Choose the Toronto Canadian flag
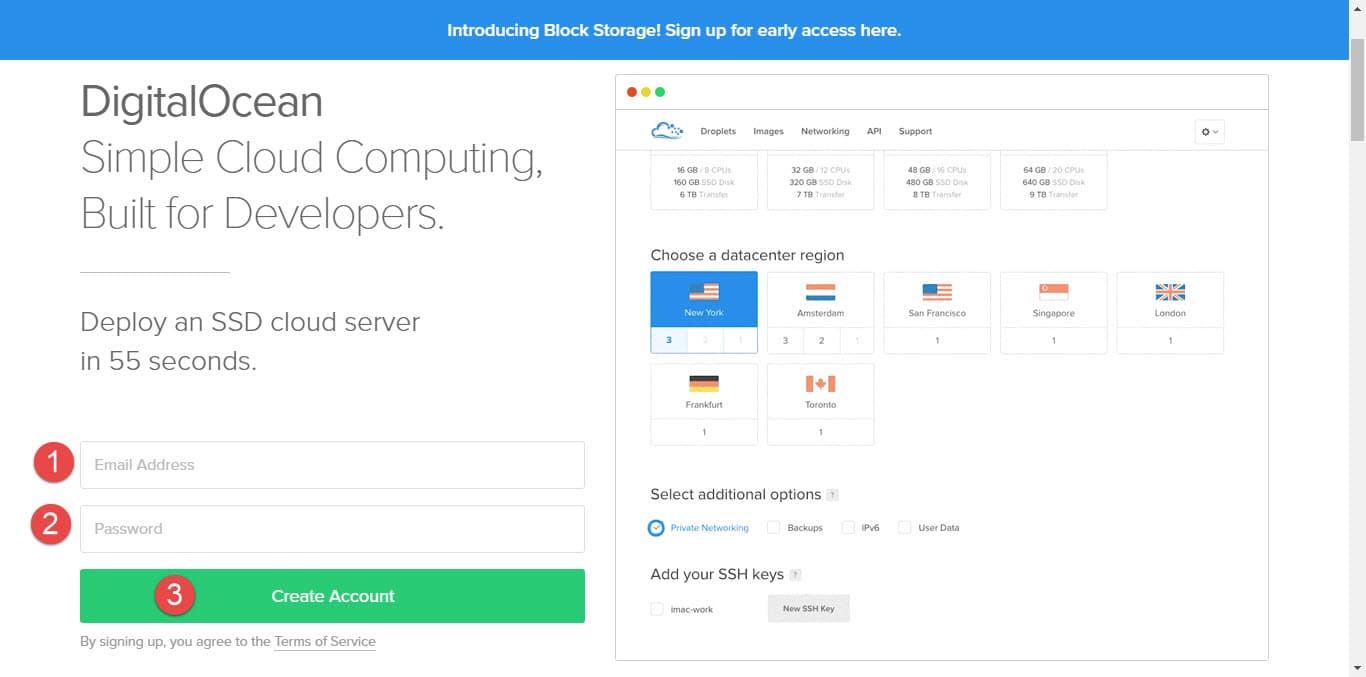1366x677 pixels. point(820,384)
